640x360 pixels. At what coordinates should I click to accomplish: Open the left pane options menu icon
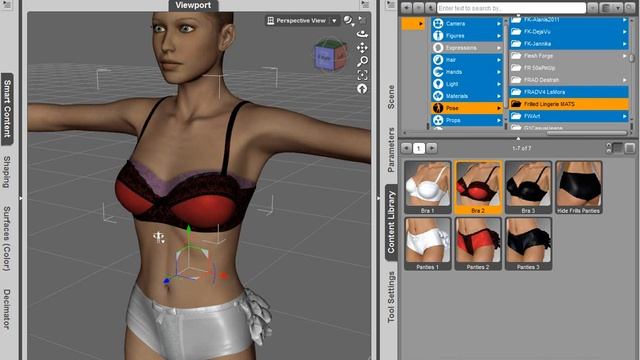[x=7, y=4]
